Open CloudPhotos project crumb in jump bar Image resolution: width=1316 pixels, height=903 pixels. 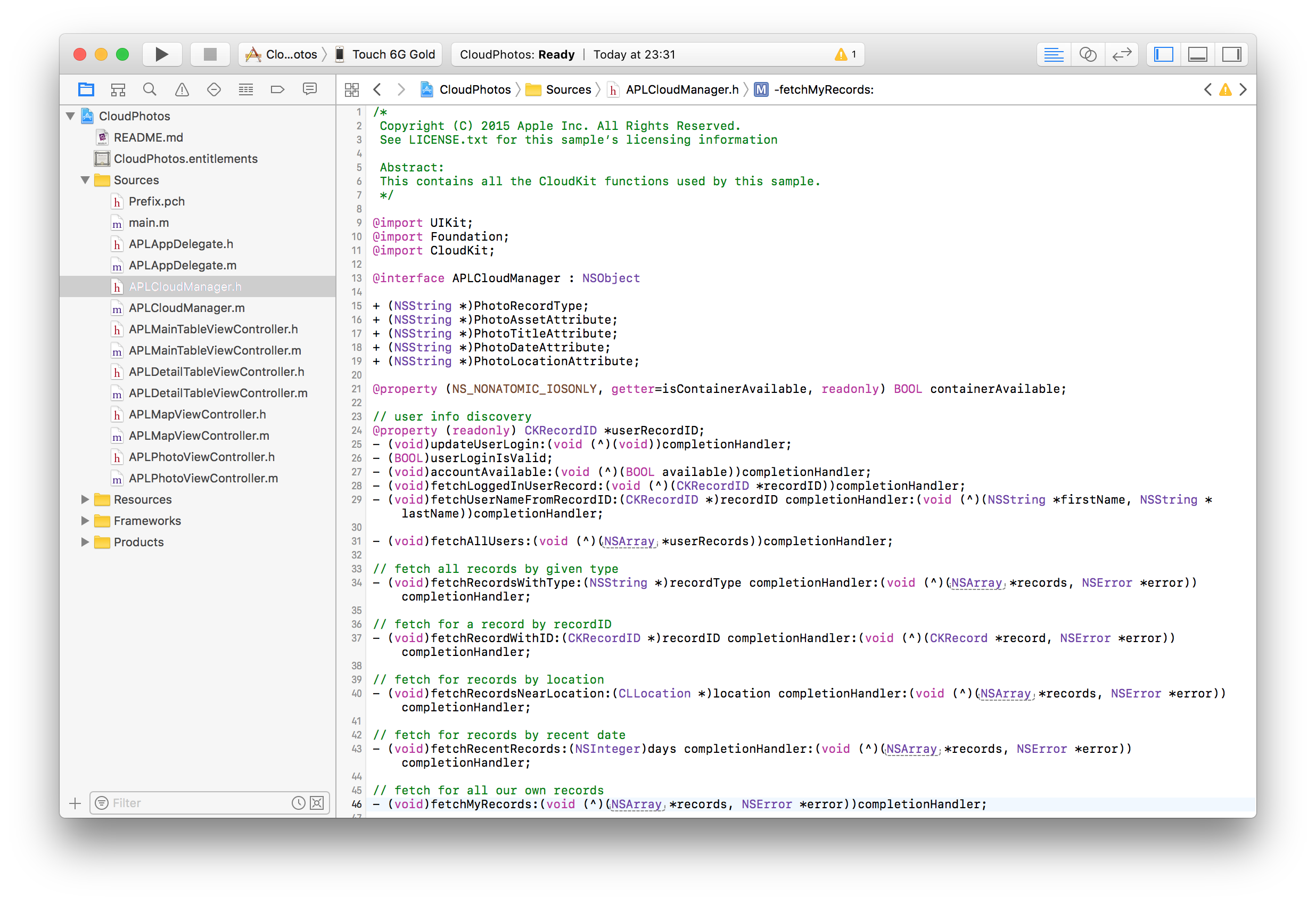coord(466,89)
